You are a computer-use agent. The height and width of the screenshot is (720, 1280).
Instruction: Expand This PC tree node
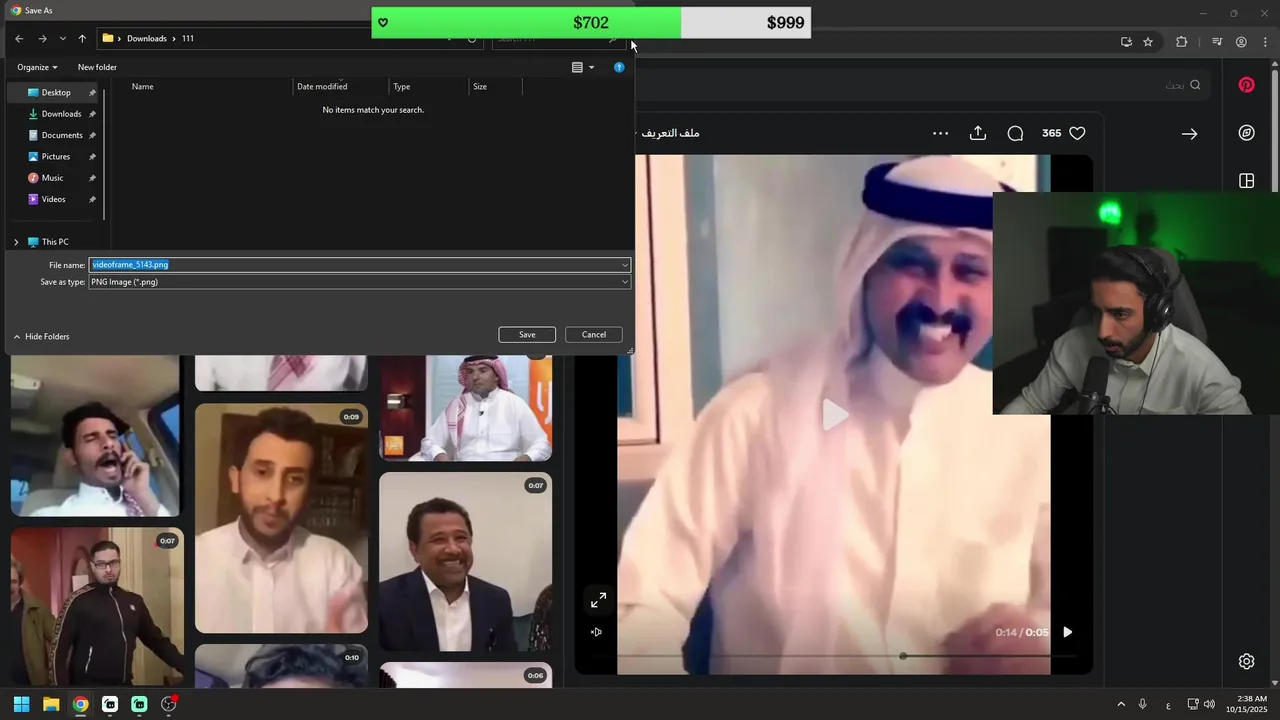(16, 242)
